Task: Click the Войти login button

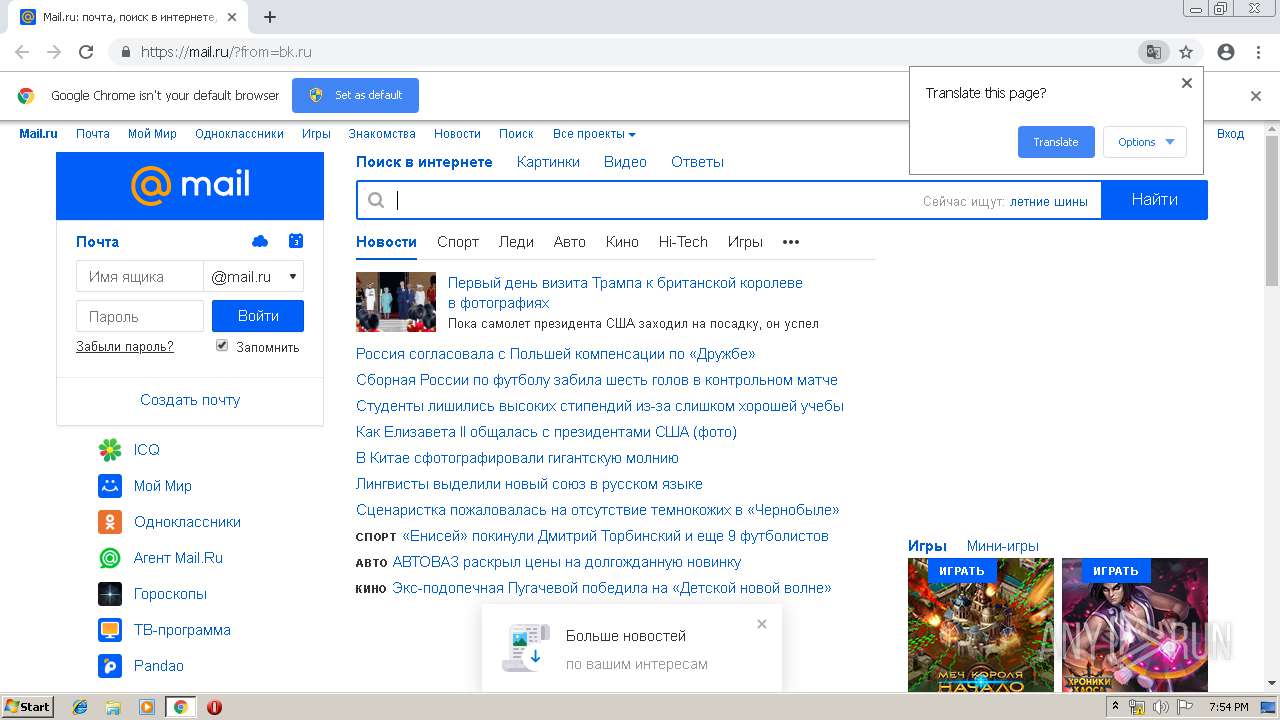Action: click(x=258, y=316)
